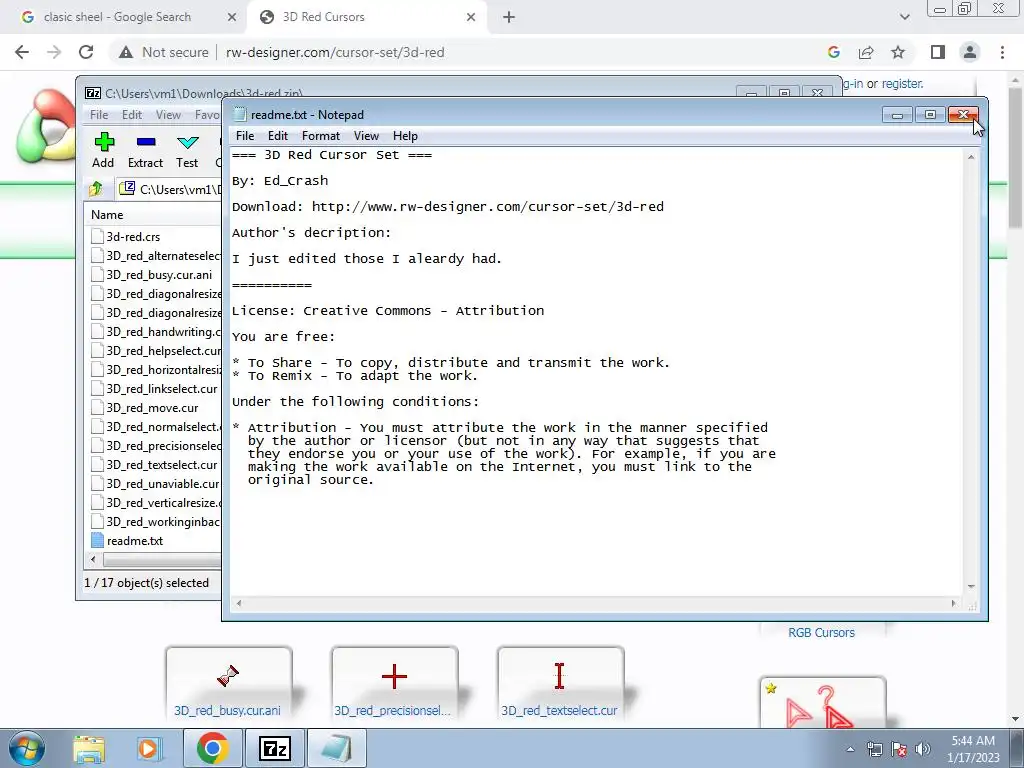Open 3D_red_precisionsel... link
This screenshot has width=1024, height=768.
pyautogui.click(x=392, y=711)
